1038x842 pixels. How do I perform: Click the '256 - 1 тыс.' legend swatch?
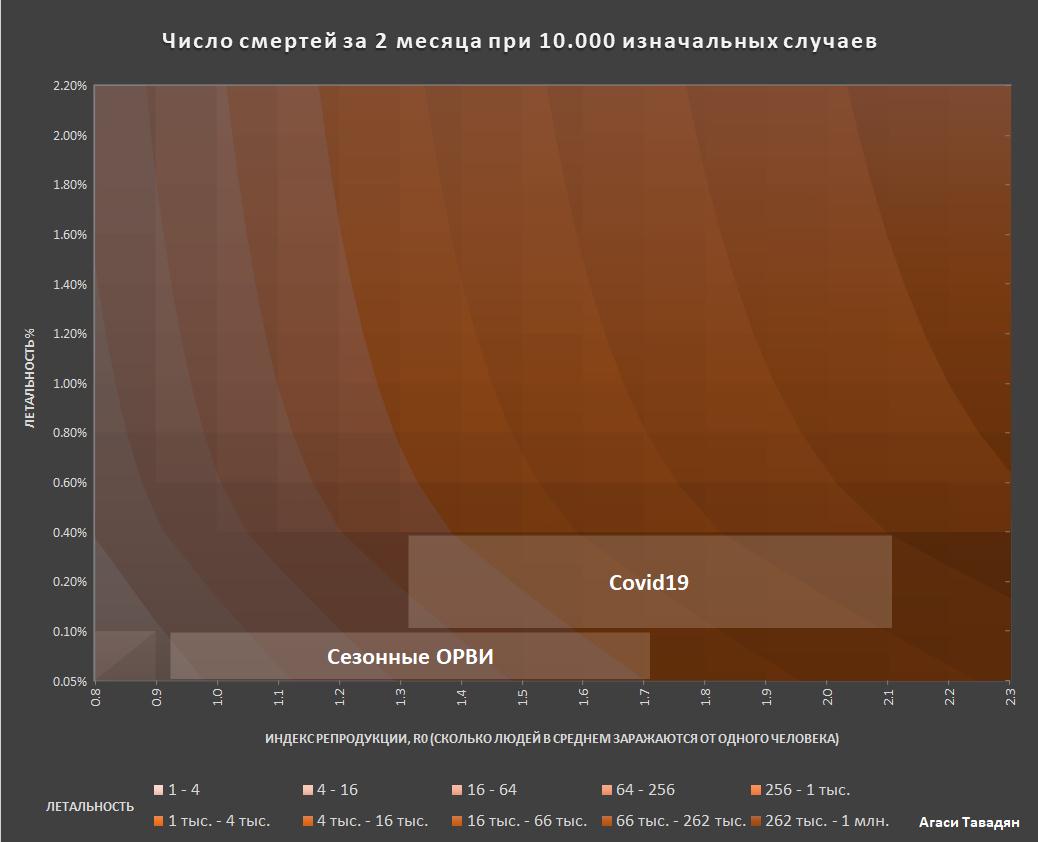pos(756,790)
